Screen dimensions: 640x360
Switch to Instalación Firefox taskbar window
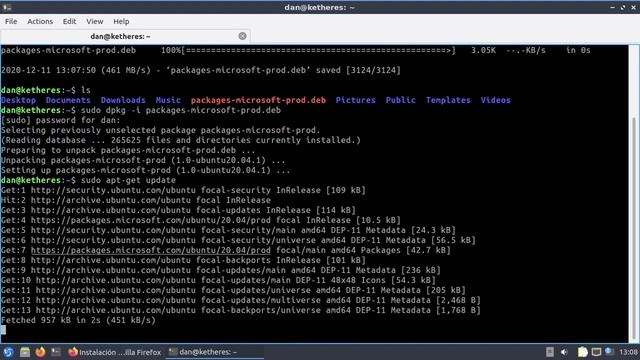click(x=115, y=352)
